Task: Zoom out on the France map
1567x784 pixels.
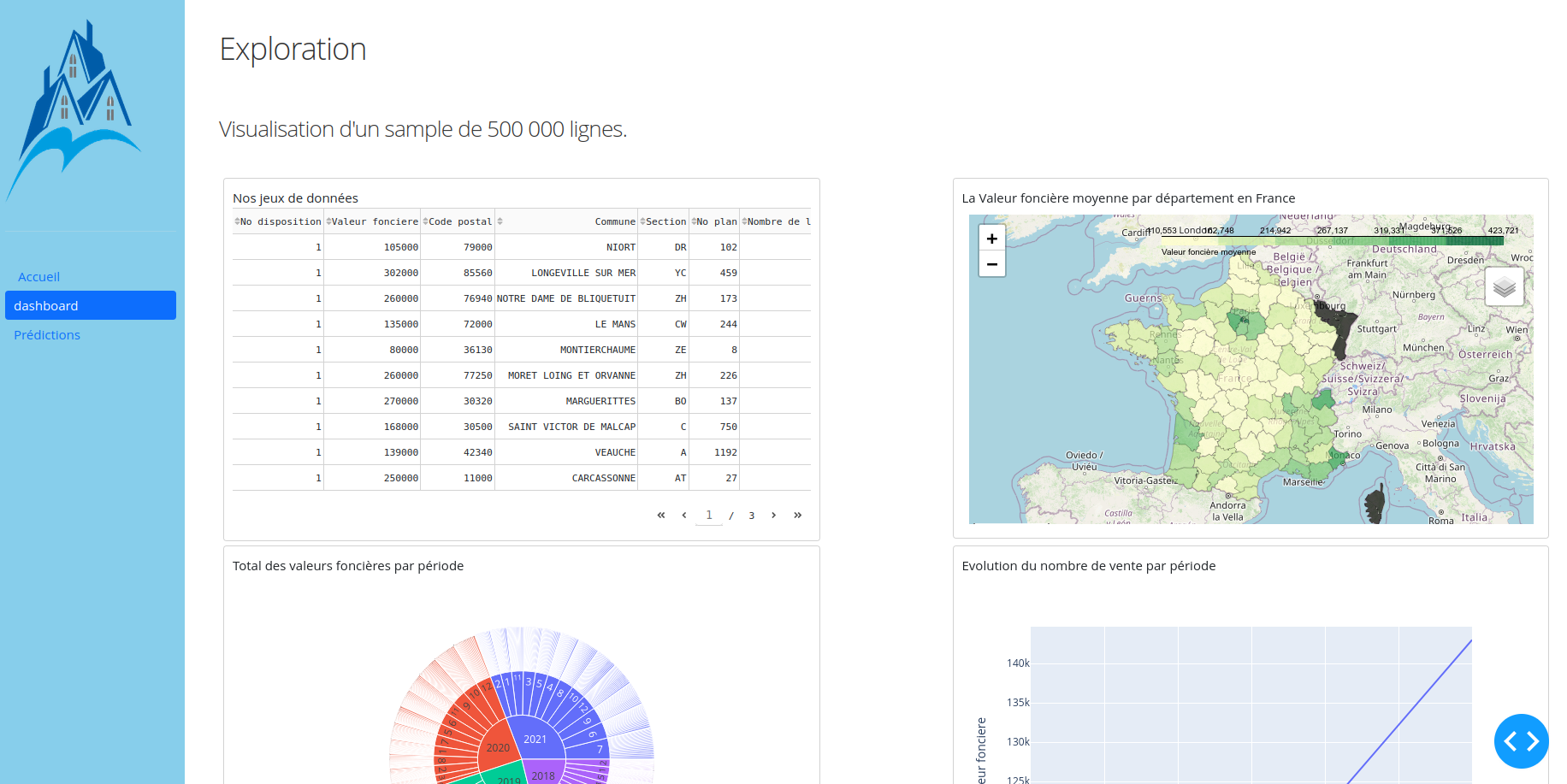Action: [991, 264]
